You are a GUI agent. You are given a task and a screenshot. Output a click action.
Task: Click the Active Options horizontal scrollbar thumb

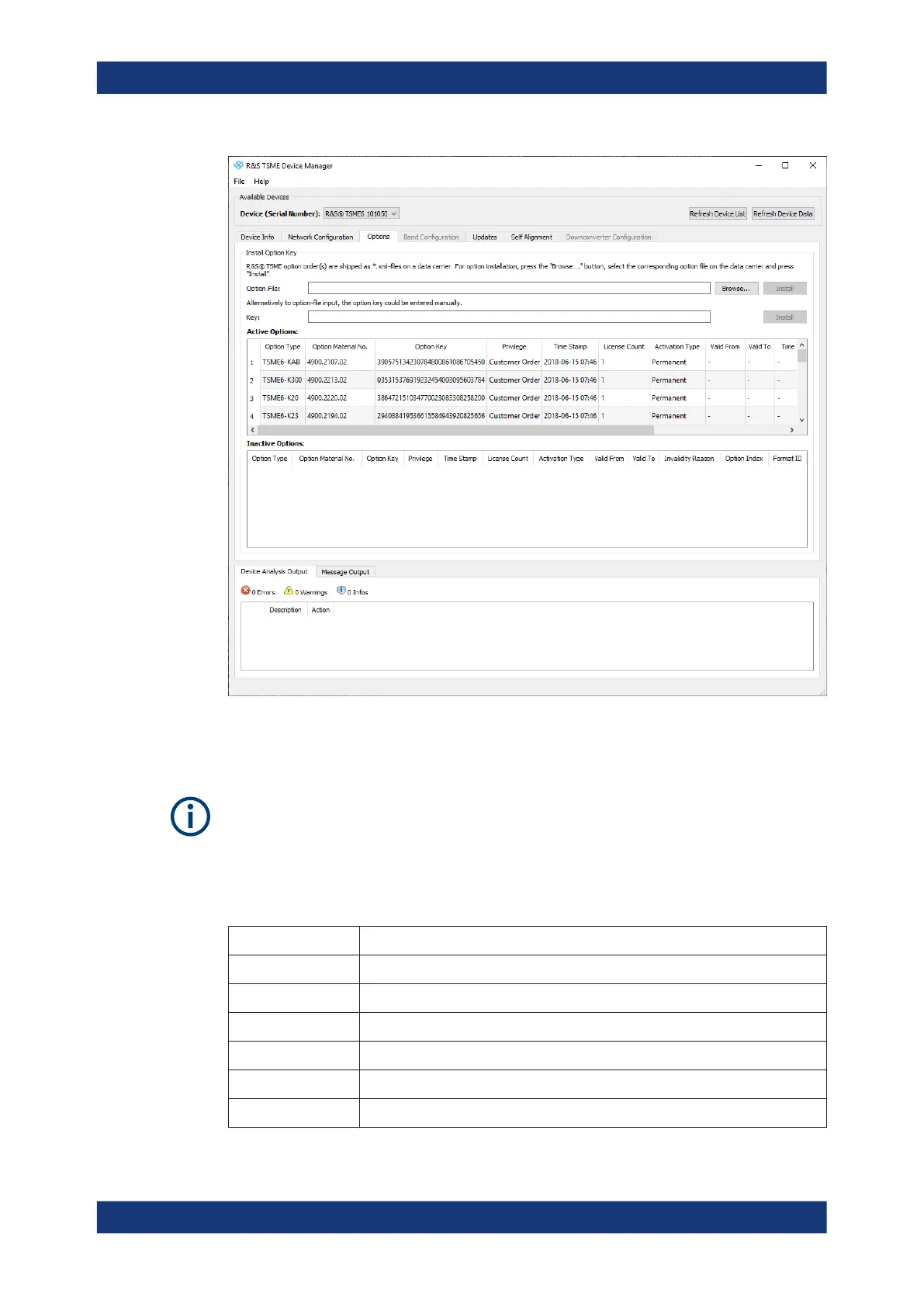coord(455,429)
